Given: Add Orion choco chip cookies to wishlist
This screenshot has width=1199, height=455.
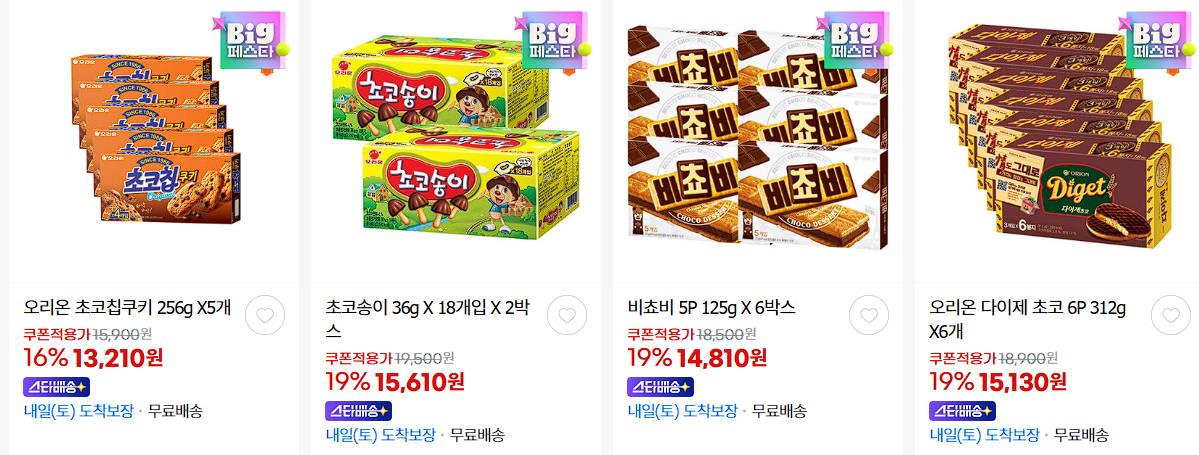Looking at the screenshot, I should [x=265, y=315].
